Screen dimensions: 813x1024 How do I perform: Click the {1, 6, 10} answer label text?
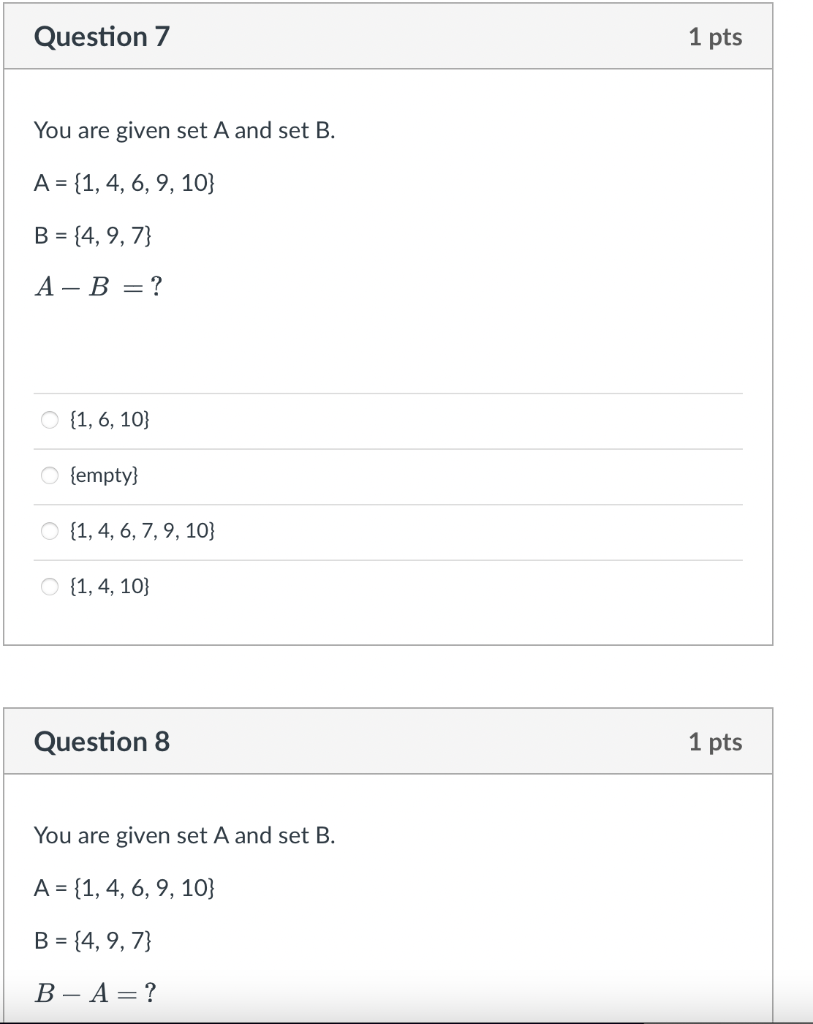tap(110, 419)
